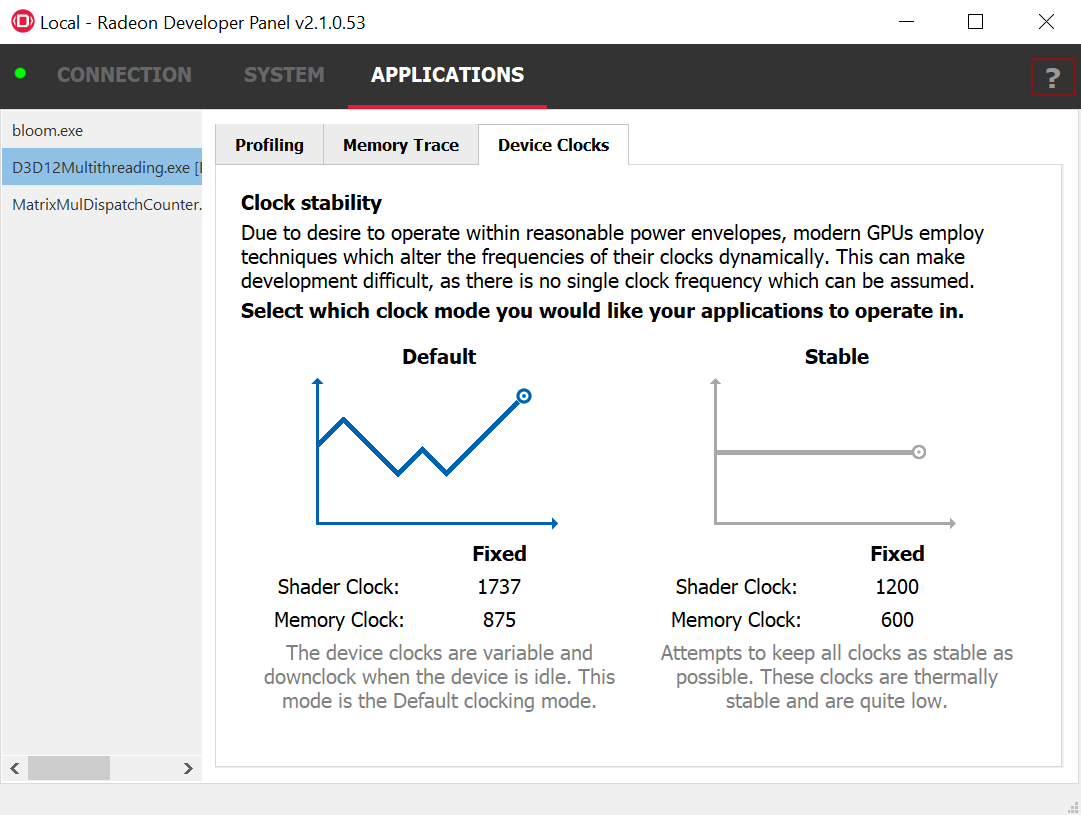Click the horizontal scrollbar thumb
Screen dimensions: 1081x815
(68, 768)
